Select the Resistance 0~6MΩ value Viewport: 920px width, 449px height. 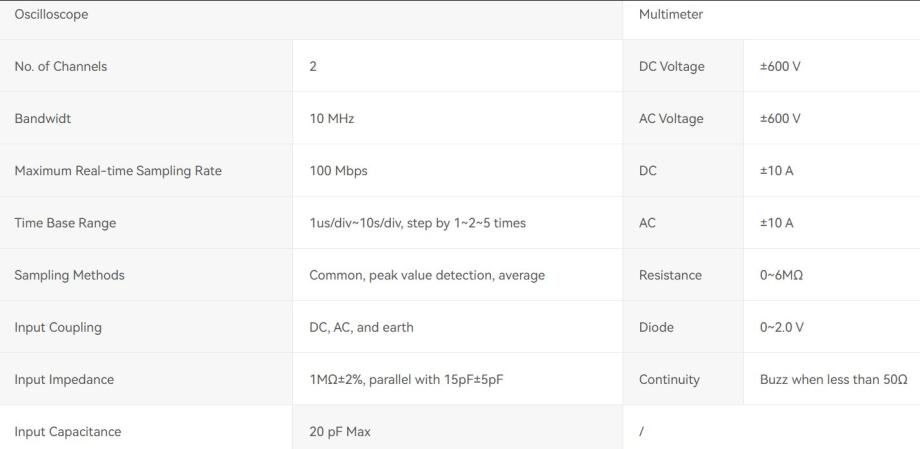click(x=783, y=275)
